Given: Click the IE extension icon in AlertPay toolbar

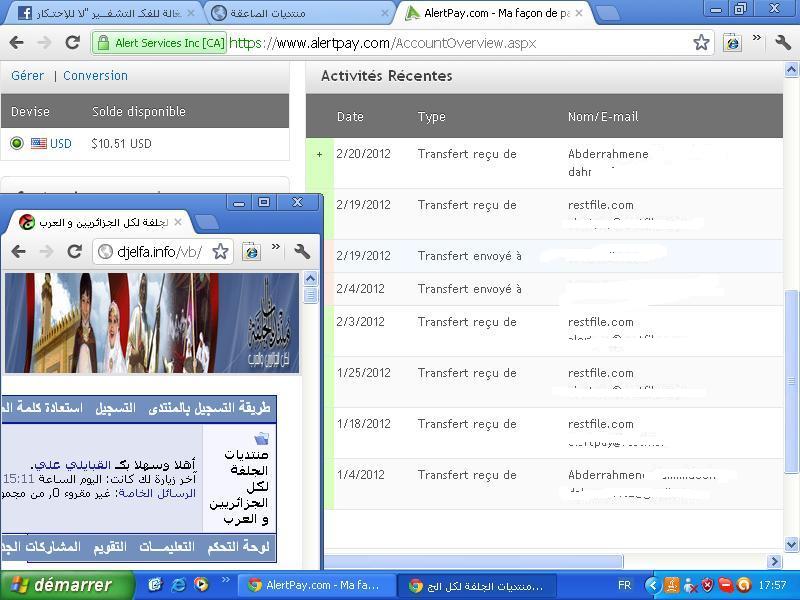Looking at the screenshot, I should [x=732, y=42].
